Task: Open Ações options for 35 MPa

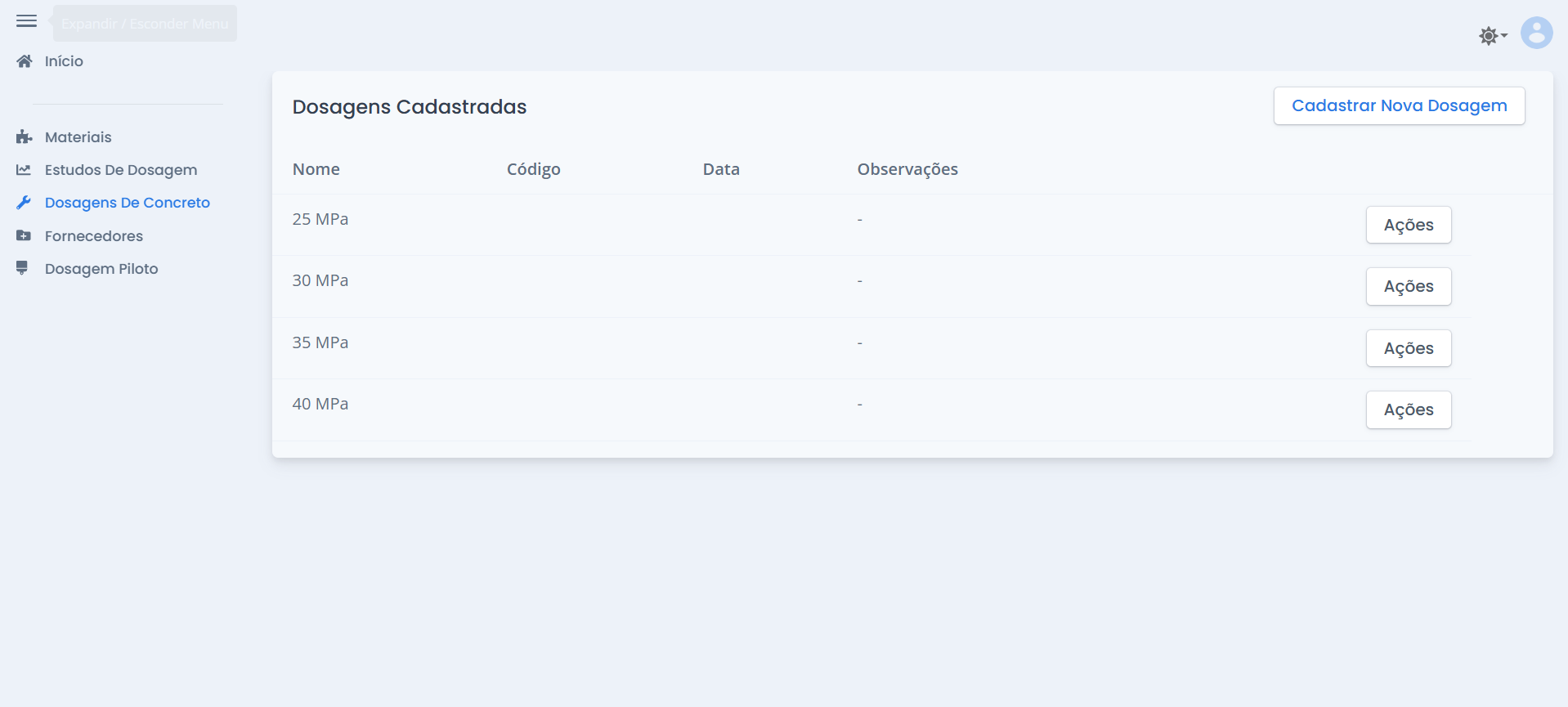Action: coord(1408,348)
